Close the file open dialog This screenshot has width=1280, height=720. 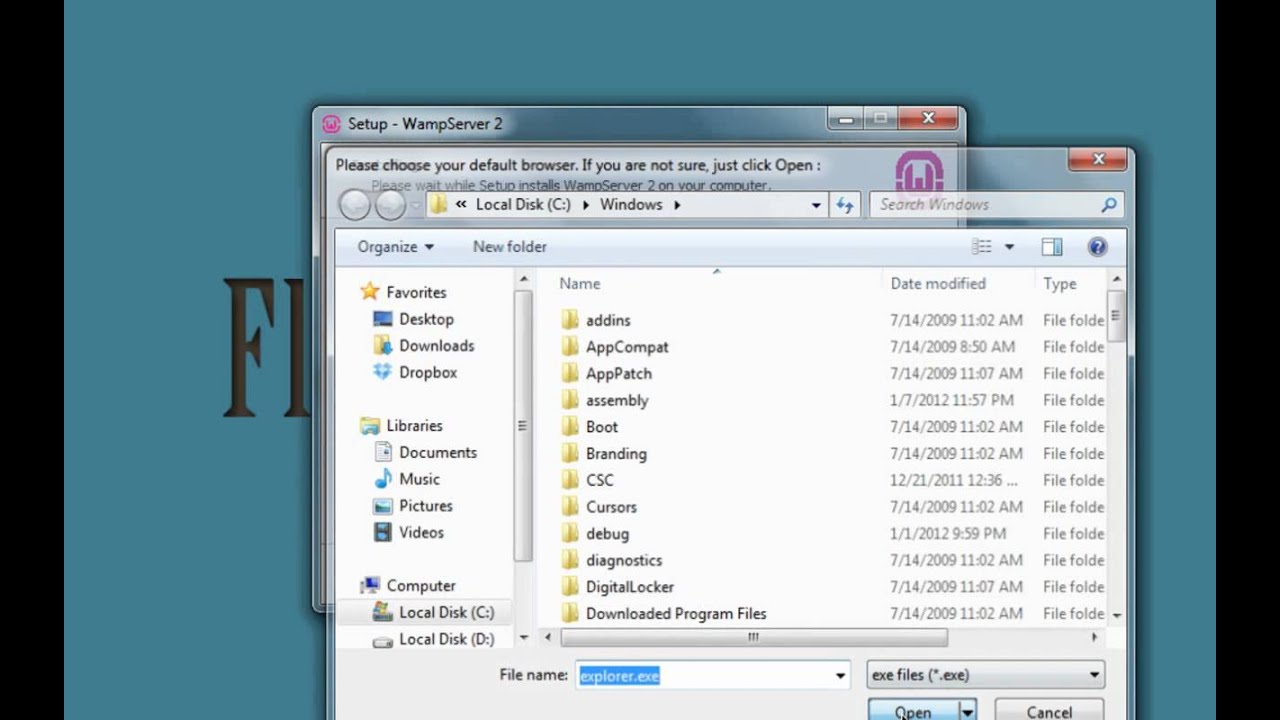pos(1098,159)
